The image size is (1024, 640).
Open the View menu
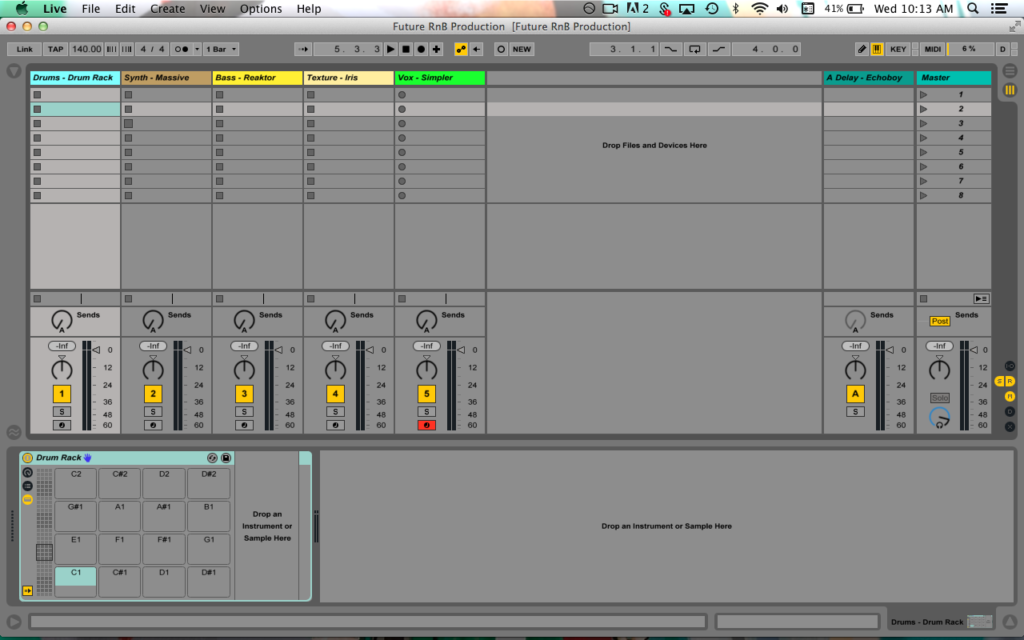pos(212,8)
